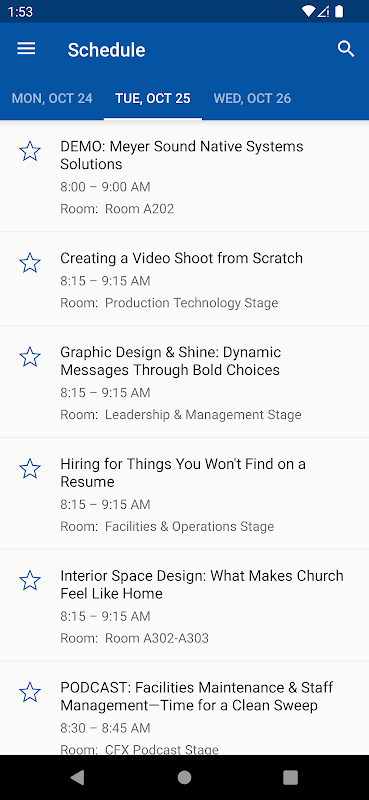
Task: Select the TUE, OCT 25 tab
Action: tap(153, 98)
